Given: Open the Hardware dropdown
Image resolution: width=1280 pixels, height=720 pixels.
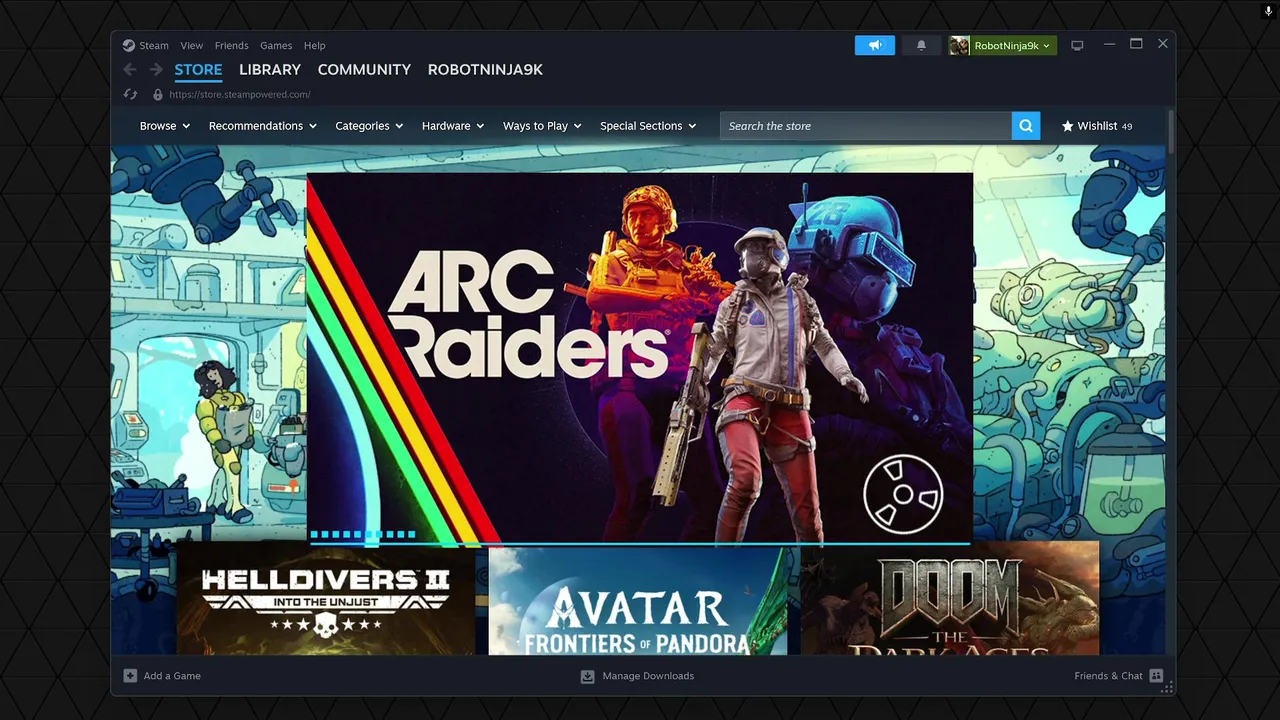Looking at the screenshot, I should coord(453,126).
